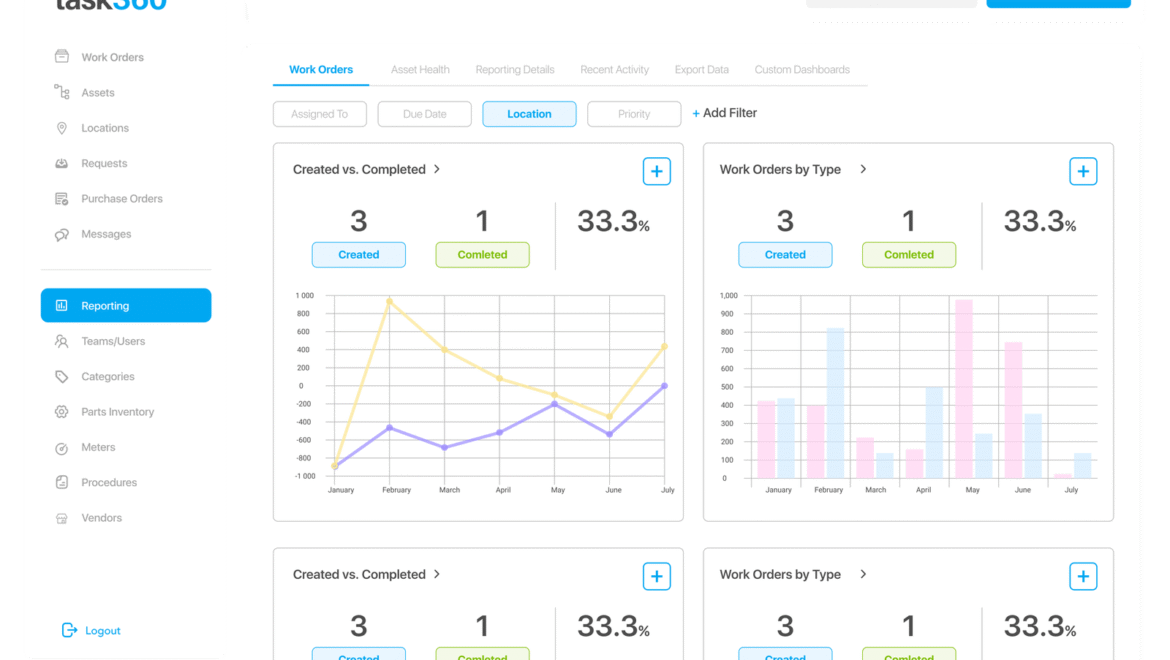Click the Assets hierarchy icon
1170x660 pixels.
pos(62,92)
